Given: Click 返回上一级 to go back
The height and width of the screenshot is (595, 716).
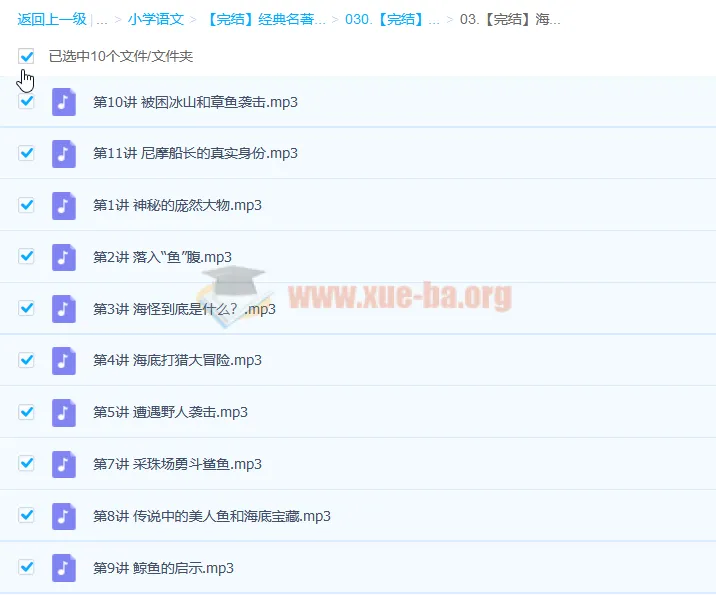Looking at the screenshot, I should tap(52, 19).
